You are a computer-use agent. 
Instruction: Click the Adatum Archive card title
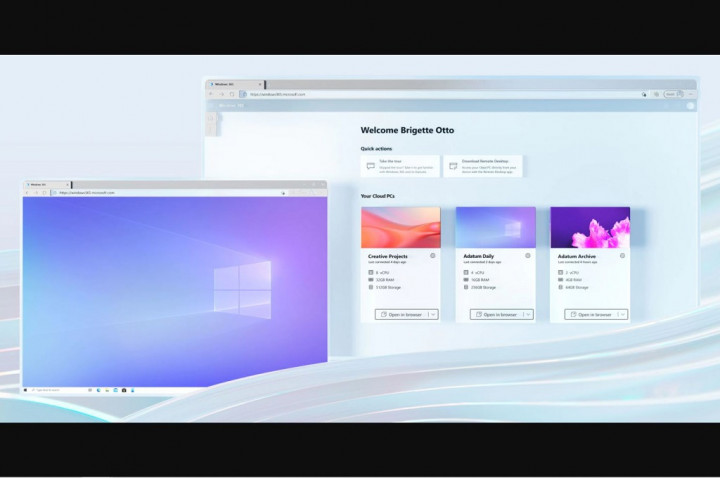pos(577,256)
